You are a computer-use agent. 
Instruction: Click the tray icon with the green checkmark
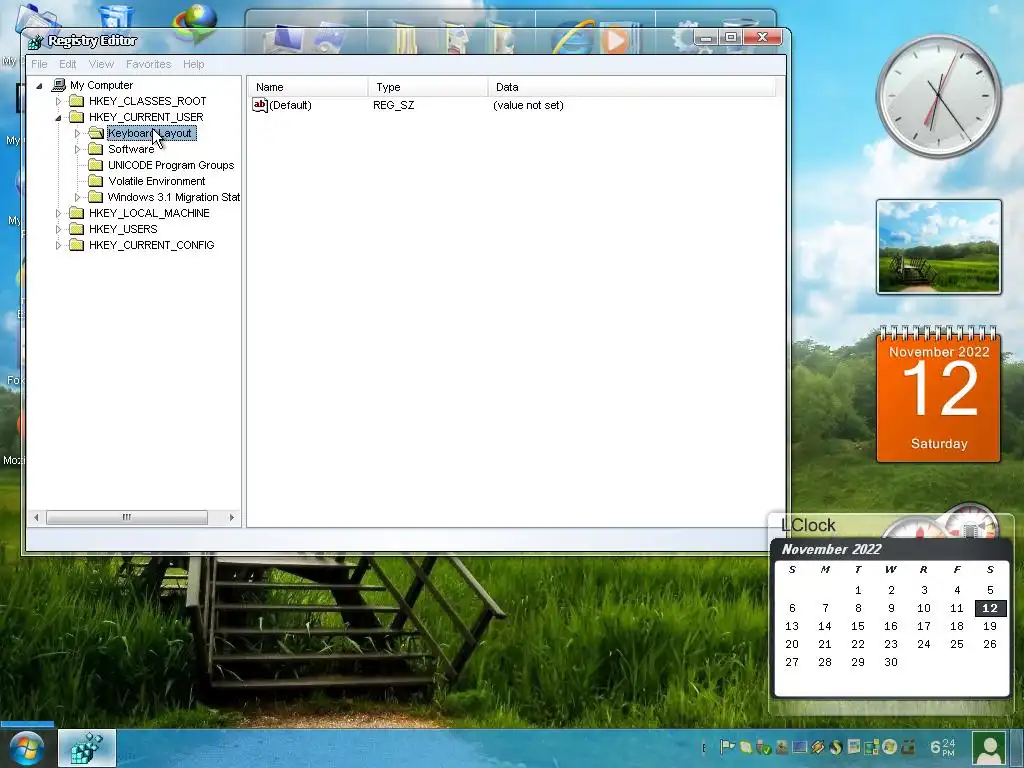[763, 747]
